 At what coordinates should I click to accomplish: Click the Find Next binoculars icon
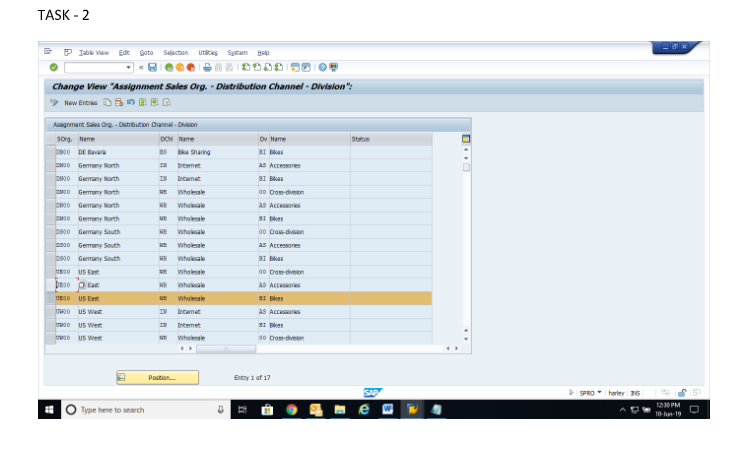(x=229, y=68)
